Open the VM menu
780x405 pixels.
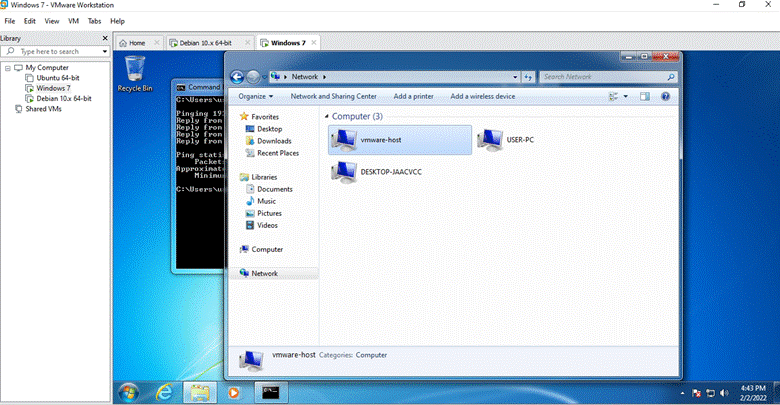tap(74, 21)
